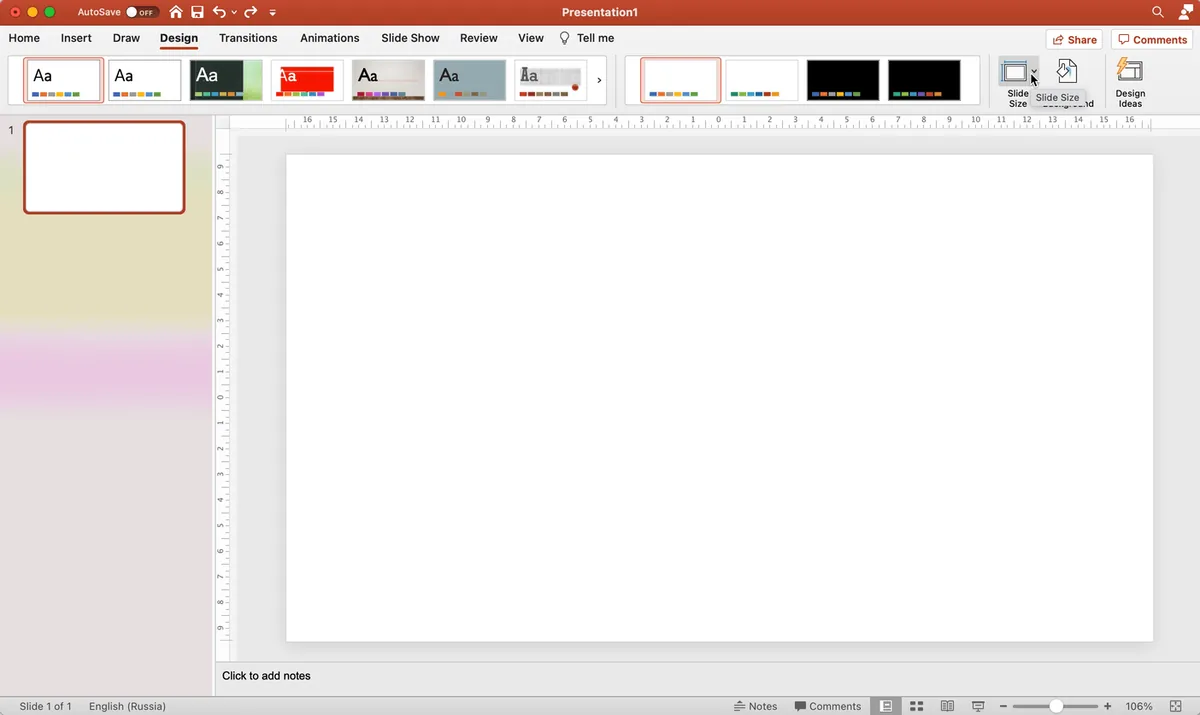Select the first white variant
Viewport: 1200px width, 715px height.
(x=680, y=80)
